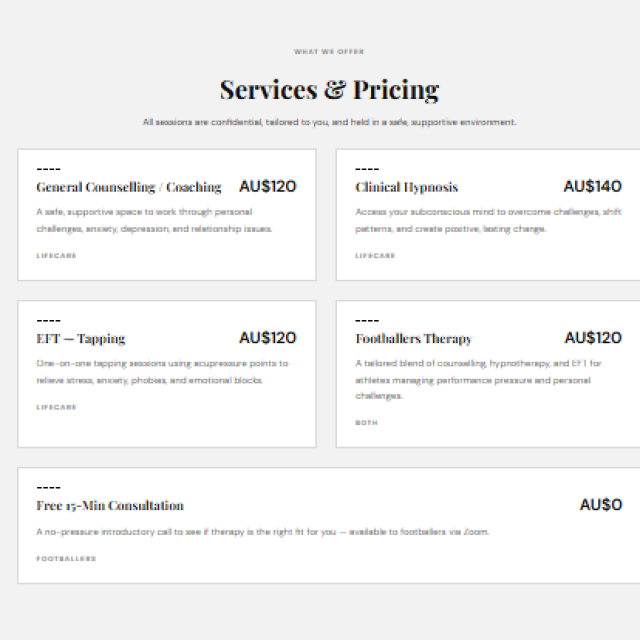Image resolution: width=640 pixels, height=640 pixels.
Task: Open the Clinical Hypnosis service title
Action: tap(406, 187)
